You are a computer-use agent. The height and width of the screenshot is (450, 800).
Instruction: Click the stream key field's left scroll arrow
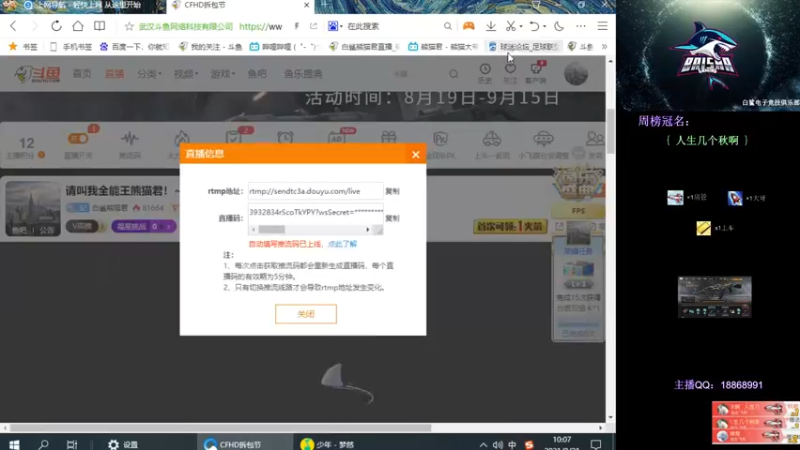tap(254, 230)
